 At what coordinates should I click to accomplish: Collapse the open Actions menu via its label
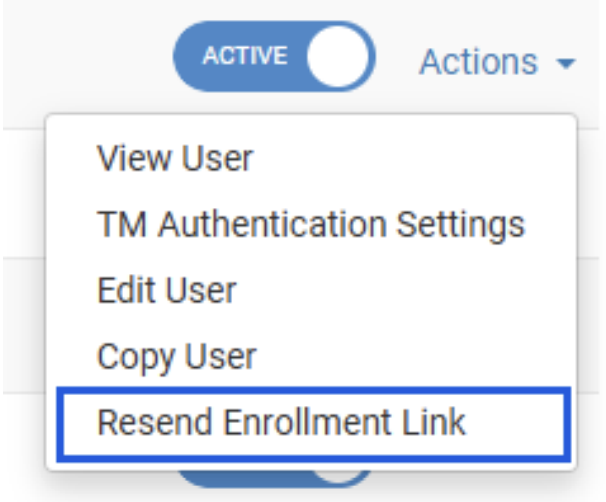click(x=479, y=62)
